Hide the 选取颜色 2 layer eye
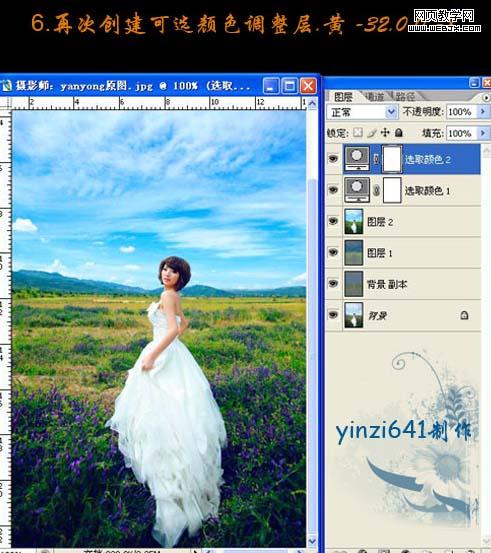491x553 pixels. [333, 159]
